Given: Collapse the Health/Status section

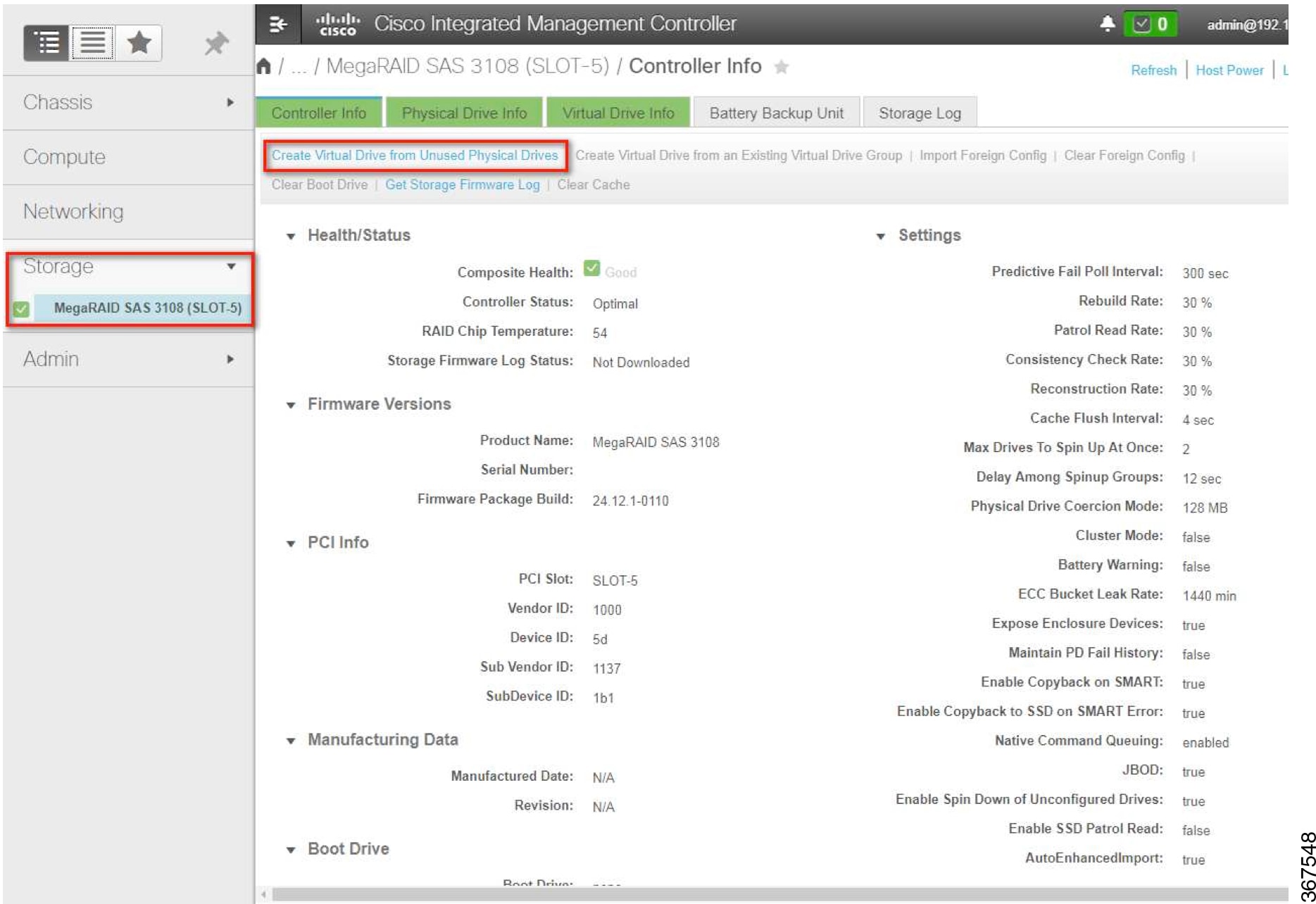Looking at the screenshot, I should [x=291, y=237].
